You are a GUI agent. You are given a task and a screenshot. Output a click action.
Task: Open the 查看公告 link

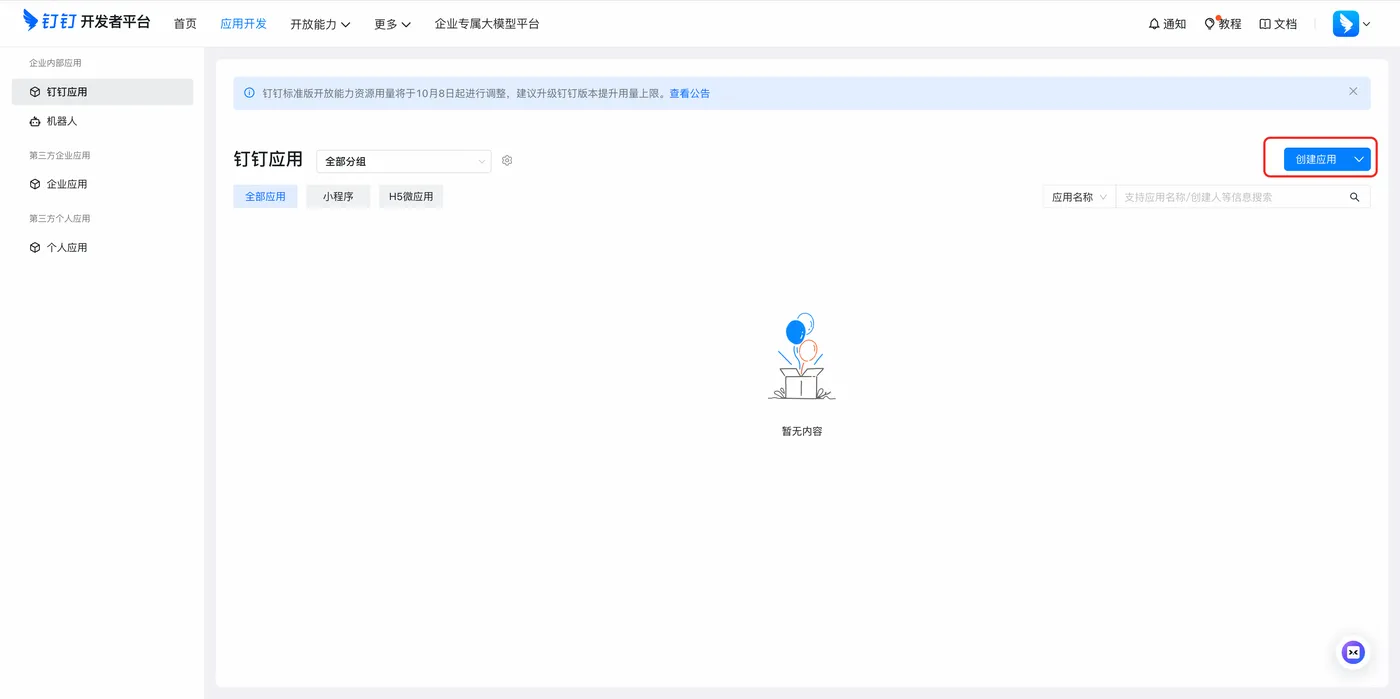point(690,93)
